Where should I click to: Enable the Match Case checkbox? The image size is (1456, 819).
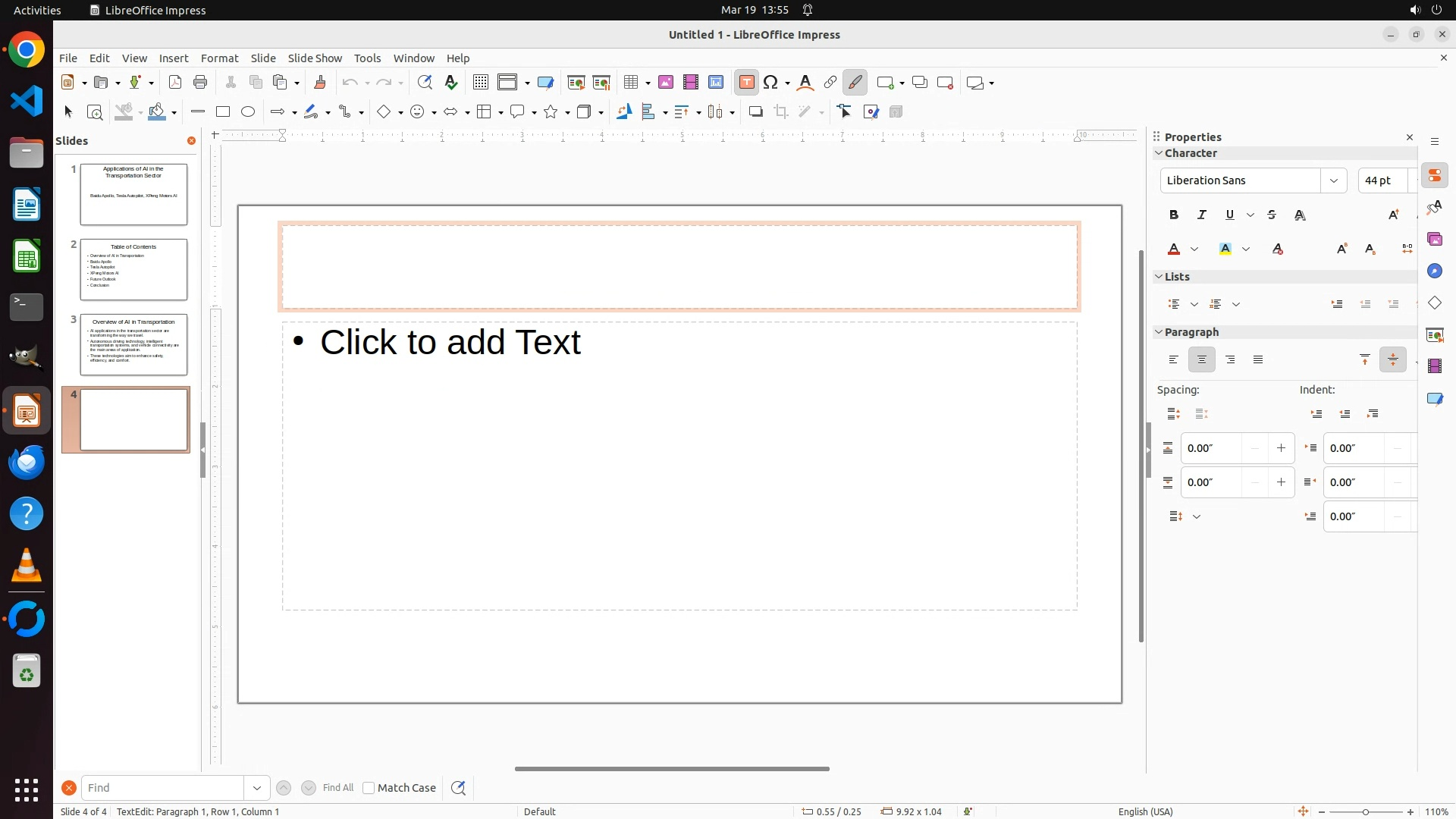point(369,788)
